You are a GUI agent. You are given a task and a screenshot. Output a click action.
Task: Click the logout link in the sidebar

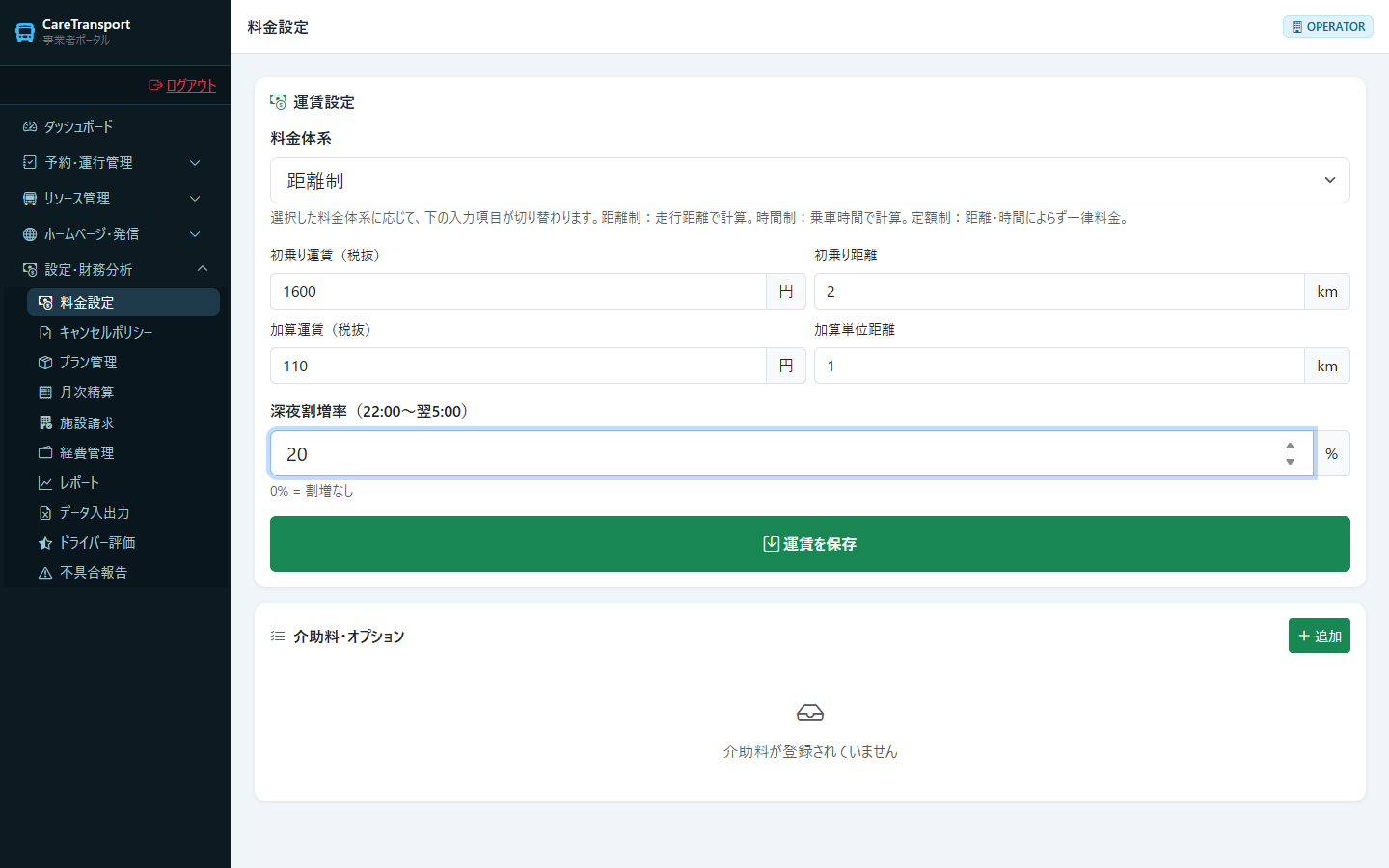(x=182, y=85)
